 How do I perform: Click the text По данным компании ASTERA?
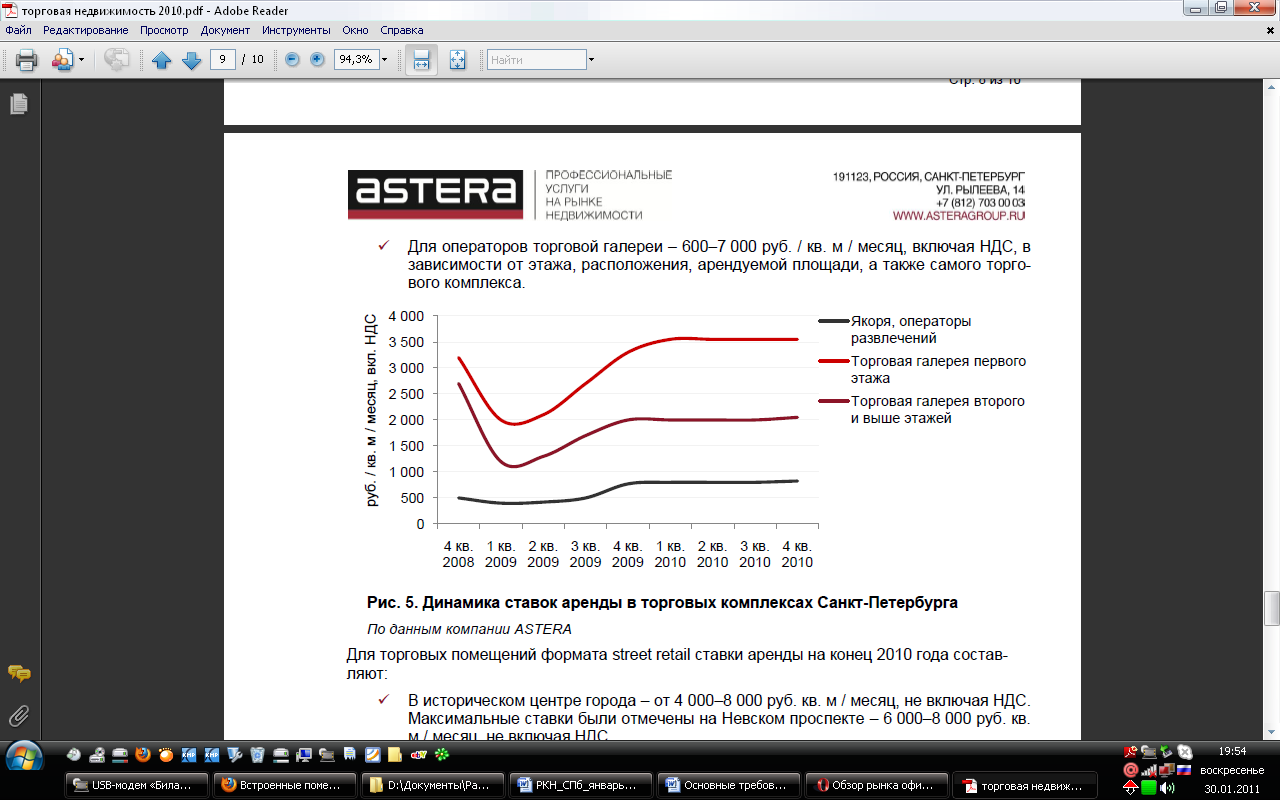469,629
